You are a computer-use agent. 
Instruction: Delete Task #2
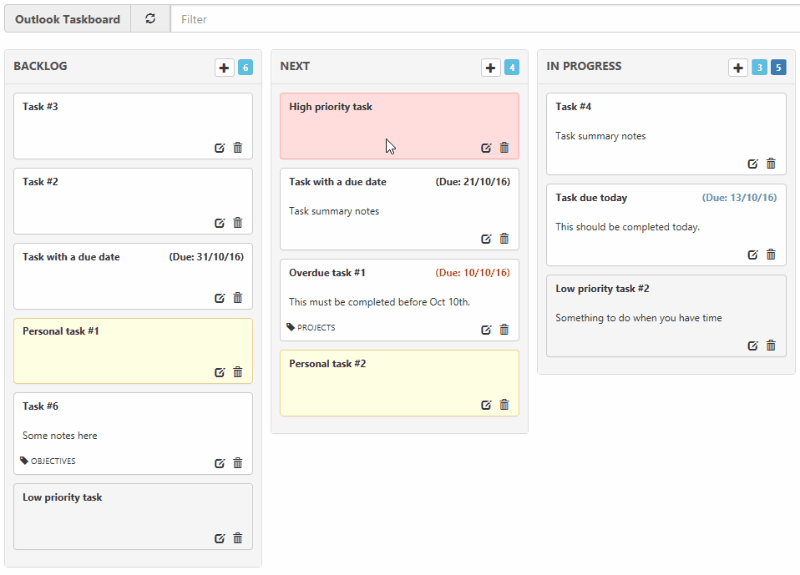click(x=238, y=222)
